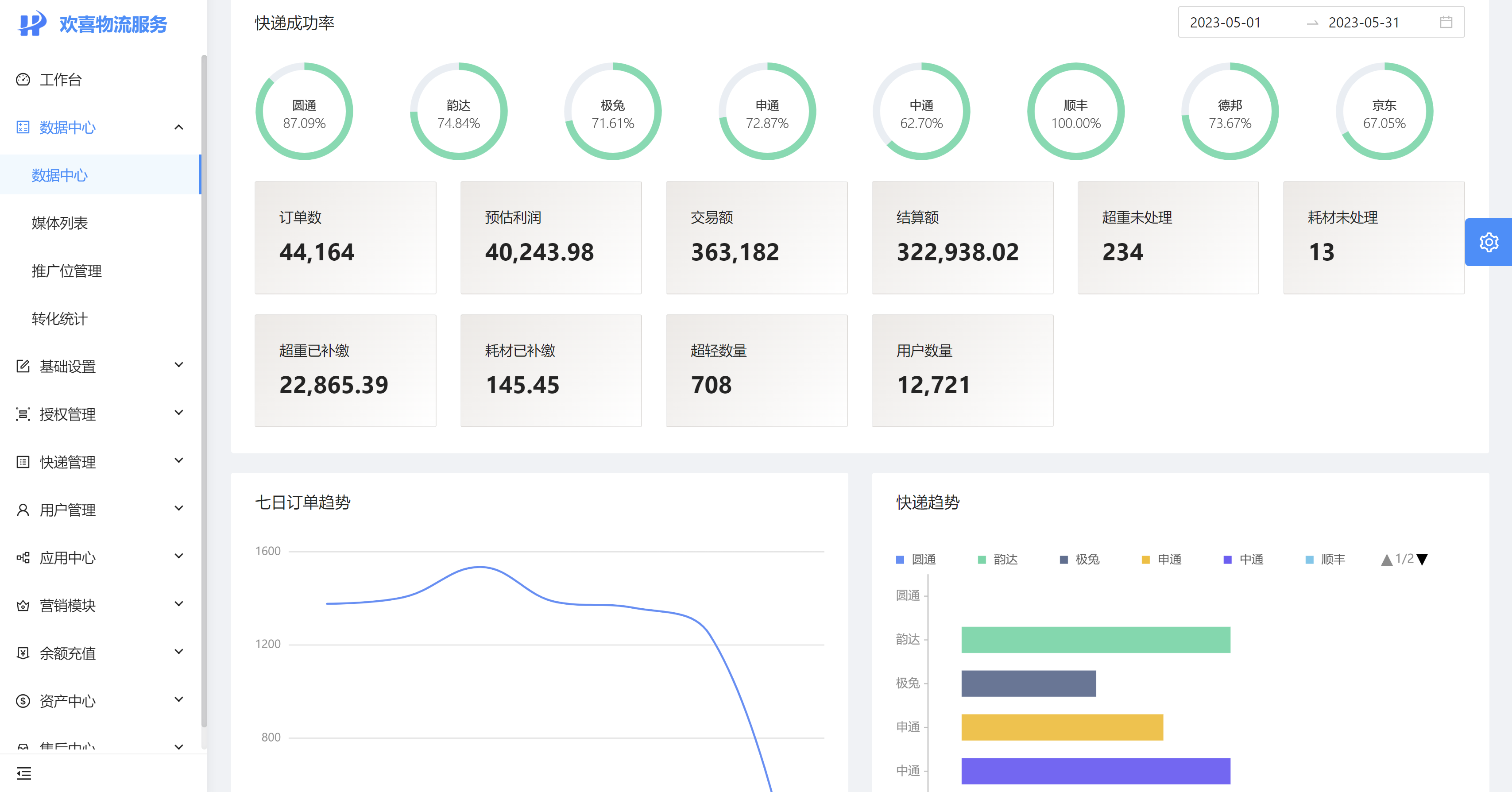The image size is (1512, 792).
Task: Click the 订单数 44,164 card
Action: (345, 238)
